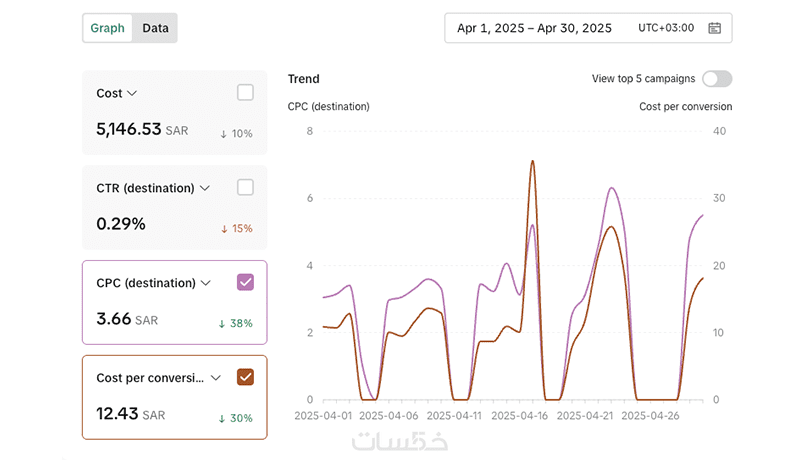The image size is (800, 460).
Task: Expand the Cost metric dropdown
Action: (132, 94)
